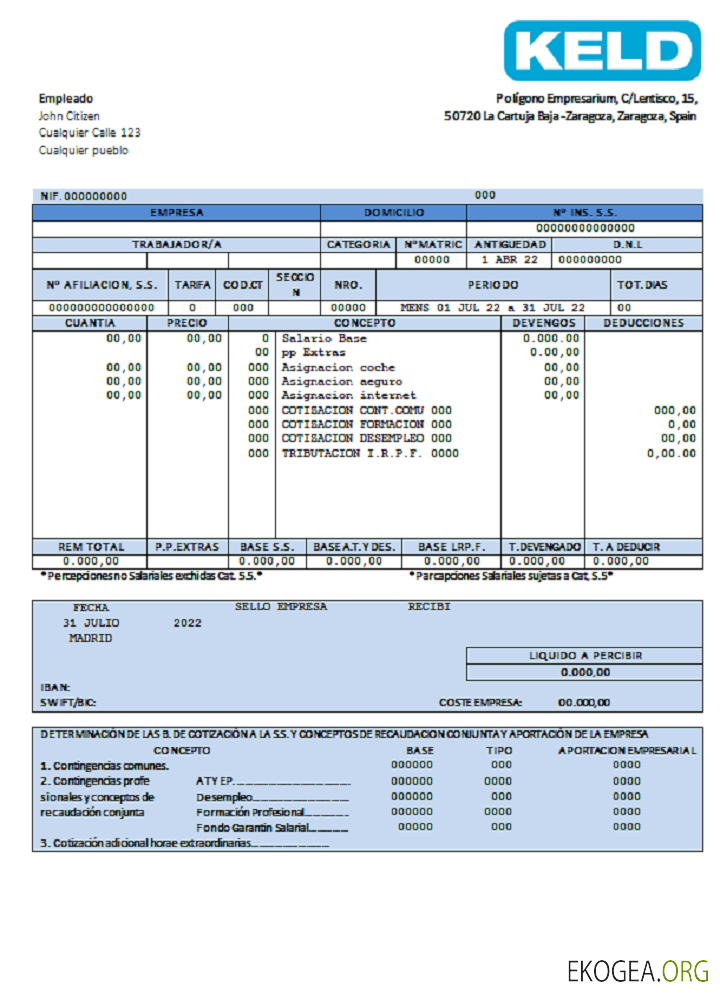Click the COSTE EMPRESA label
The image size is (720, 1000).
(x=480, y=703)
